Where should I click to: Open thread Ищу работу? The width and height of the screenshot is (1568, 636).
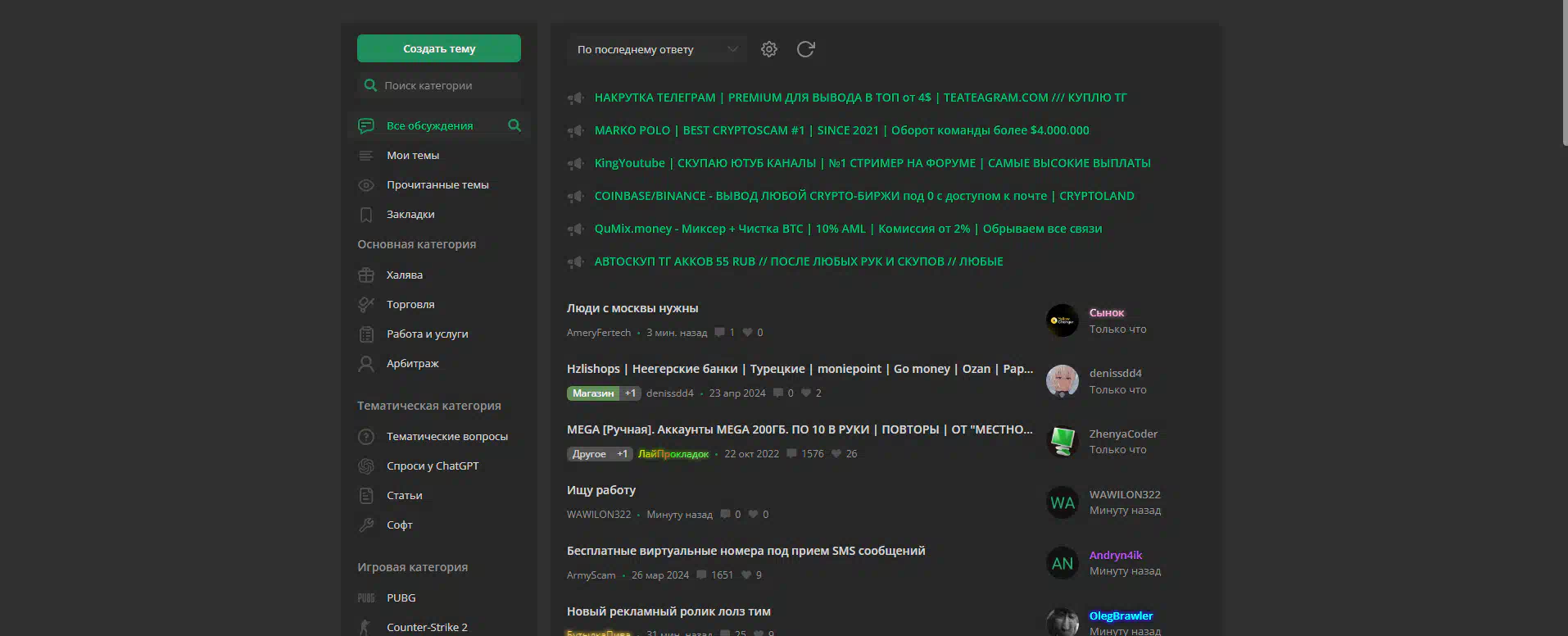coord(601,490)
